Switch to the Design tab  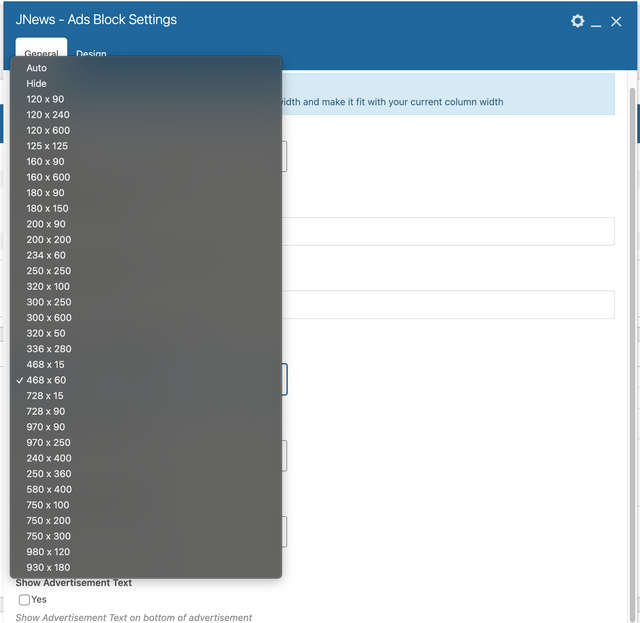(91, 53)
